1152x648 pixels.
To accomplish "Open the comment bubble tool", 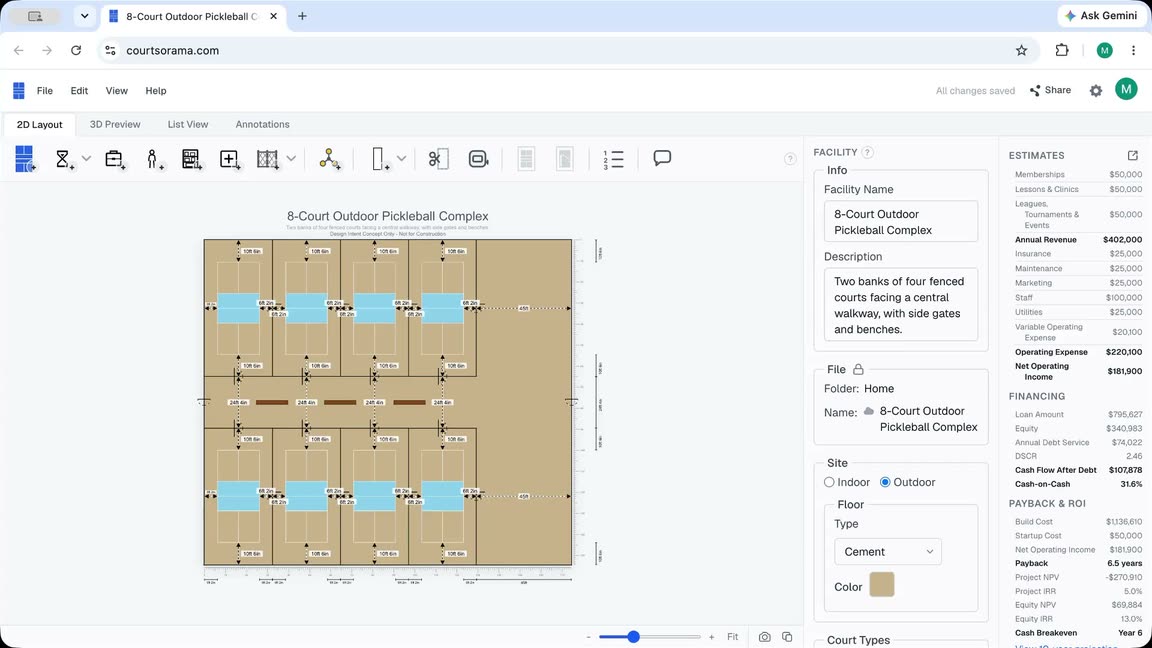I will [662, 158].
